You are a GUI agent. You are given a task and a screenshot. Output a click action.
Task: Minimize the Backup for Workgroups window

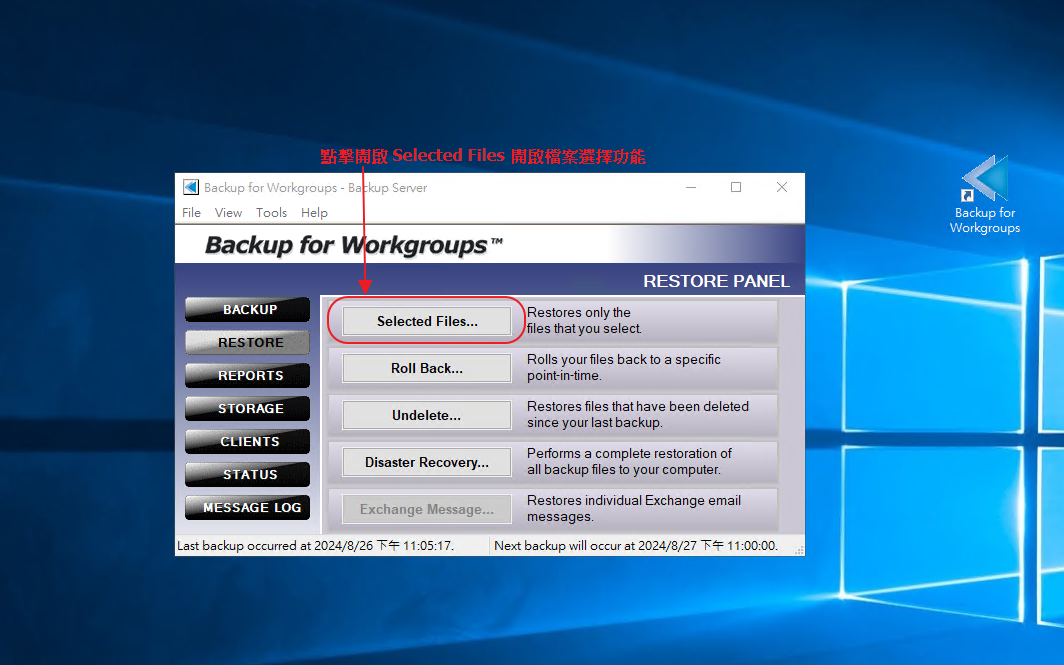[691, 187]
